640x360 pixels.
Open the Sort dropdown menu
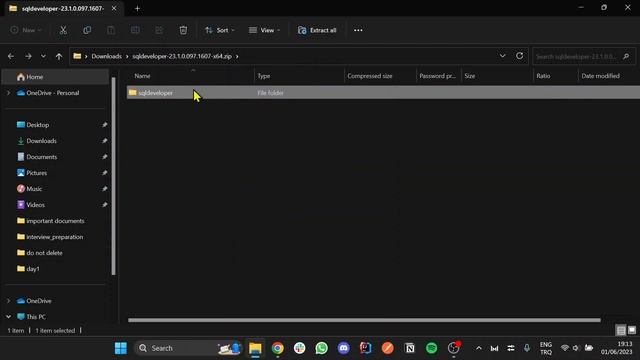coord(220,30)
